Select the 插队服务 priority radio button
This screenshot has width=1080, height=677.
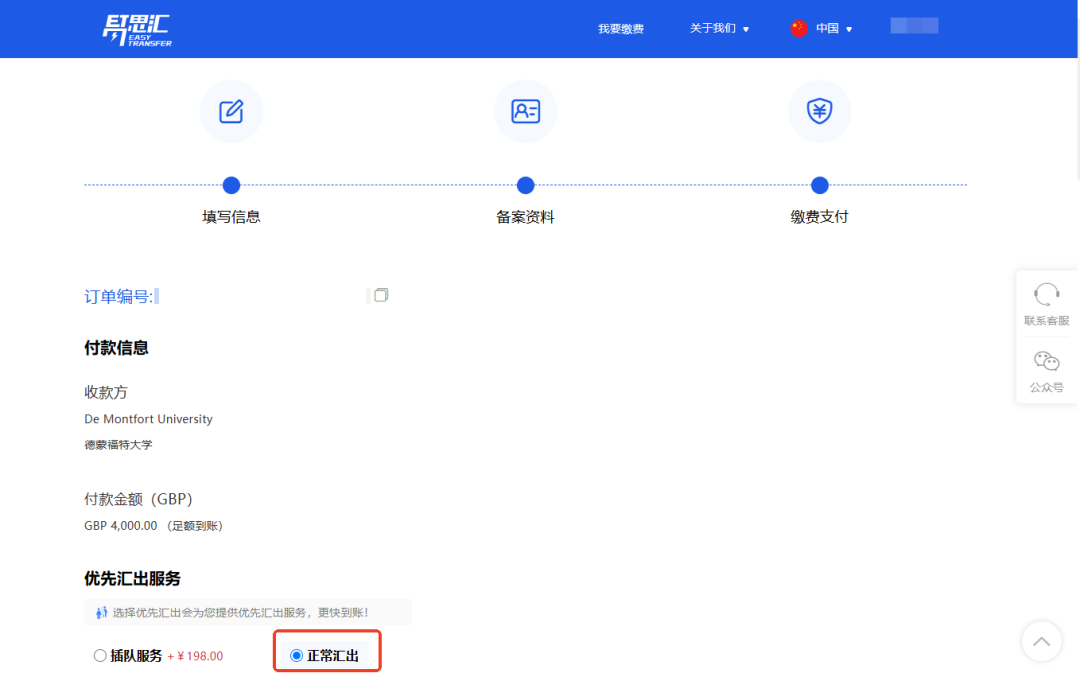100,656
